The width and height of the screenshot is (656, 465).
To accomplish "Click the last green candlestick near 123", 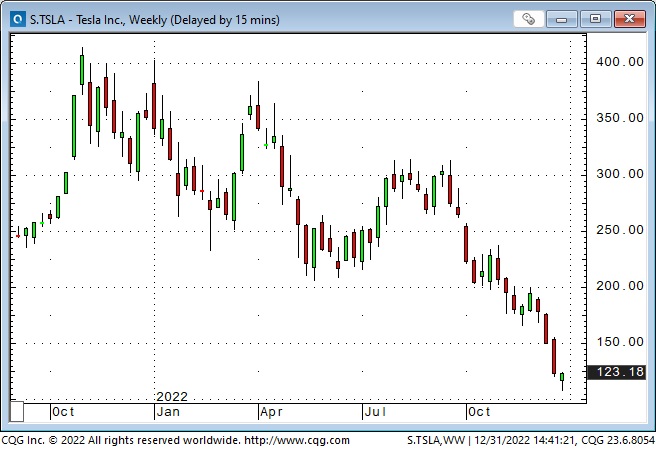I will (x=562, y=377).
